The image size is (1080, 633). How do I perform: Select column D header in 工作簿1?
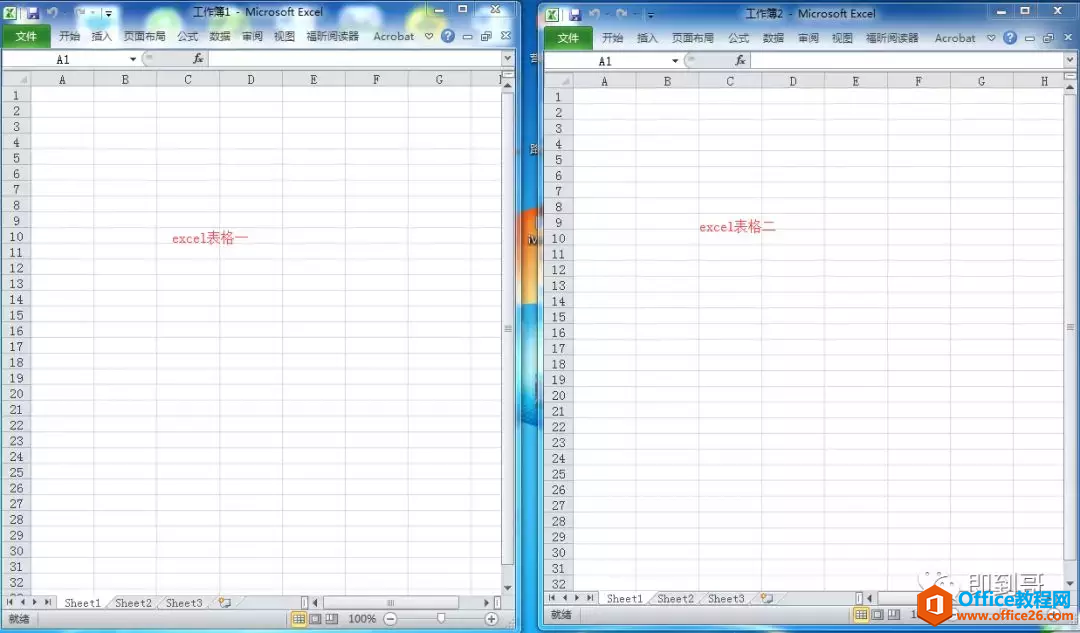251,79
